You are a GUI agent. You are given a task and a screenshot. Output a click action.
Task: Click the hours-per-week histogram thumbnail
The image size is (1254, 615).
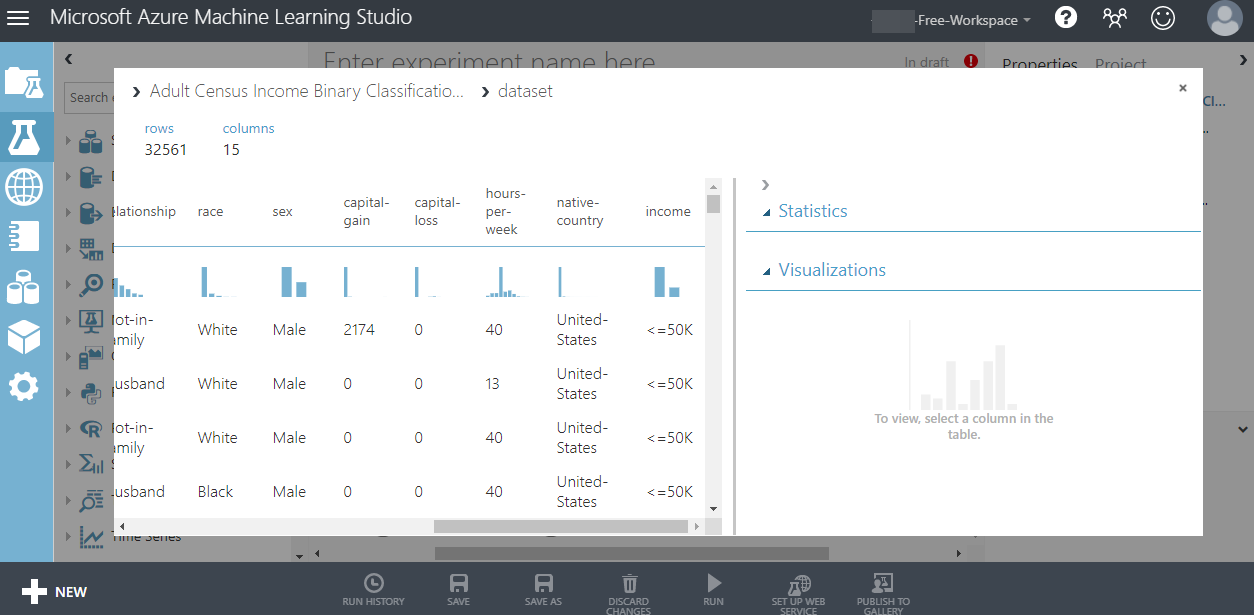(505, 281)
